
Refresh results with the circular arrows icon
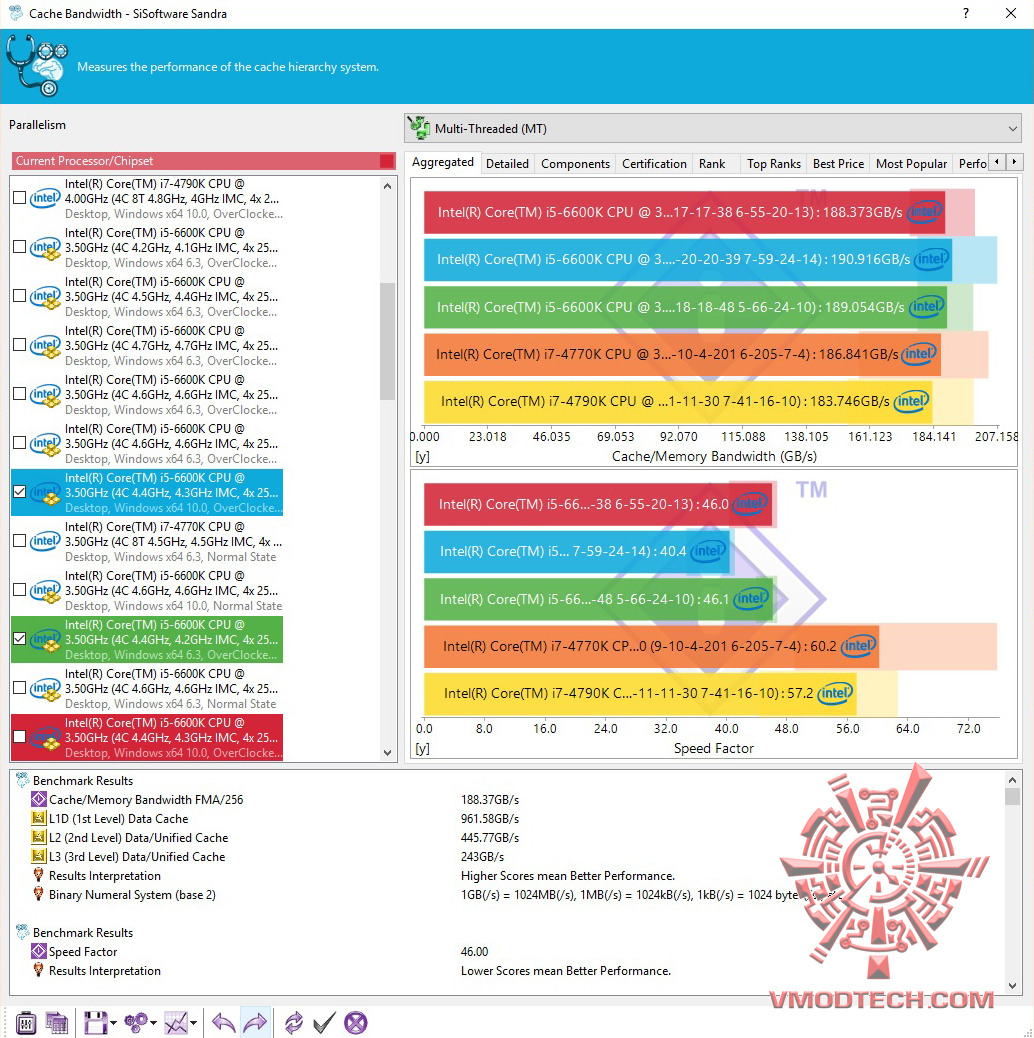(x=294, y=1023)
